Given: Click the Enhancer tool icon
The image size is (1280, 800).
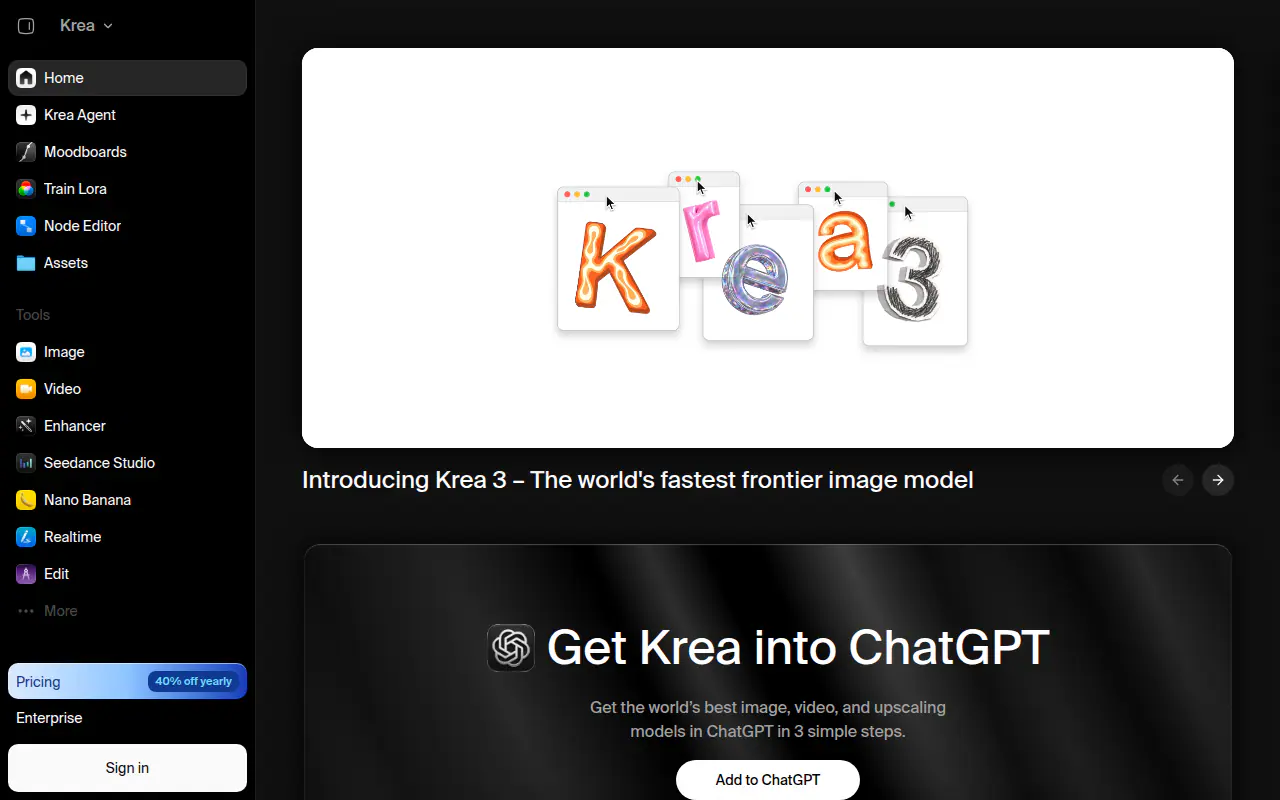Looking at the screenshot, I should (x=26, y=426).
